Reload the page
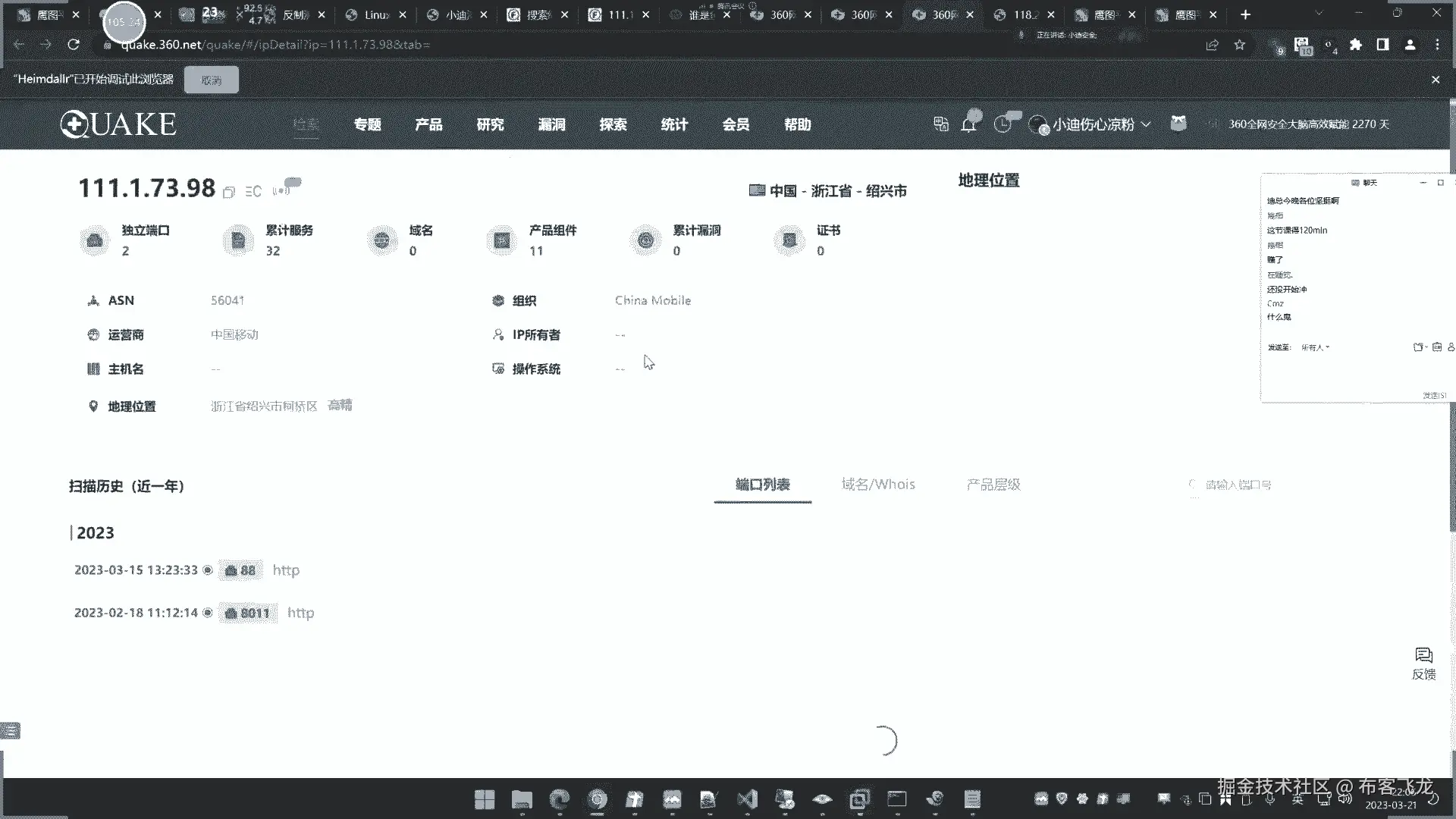Image resolution: width=1456 pixels, height=819 pixels. [74, 45]
